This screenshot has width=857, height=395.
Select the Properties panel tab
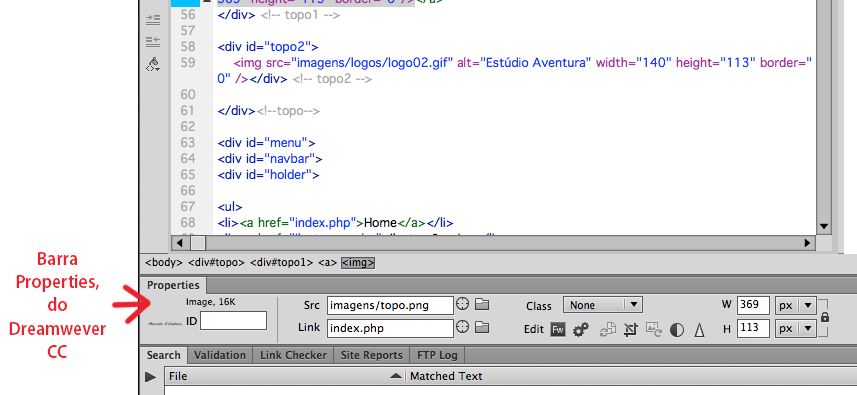173,285
